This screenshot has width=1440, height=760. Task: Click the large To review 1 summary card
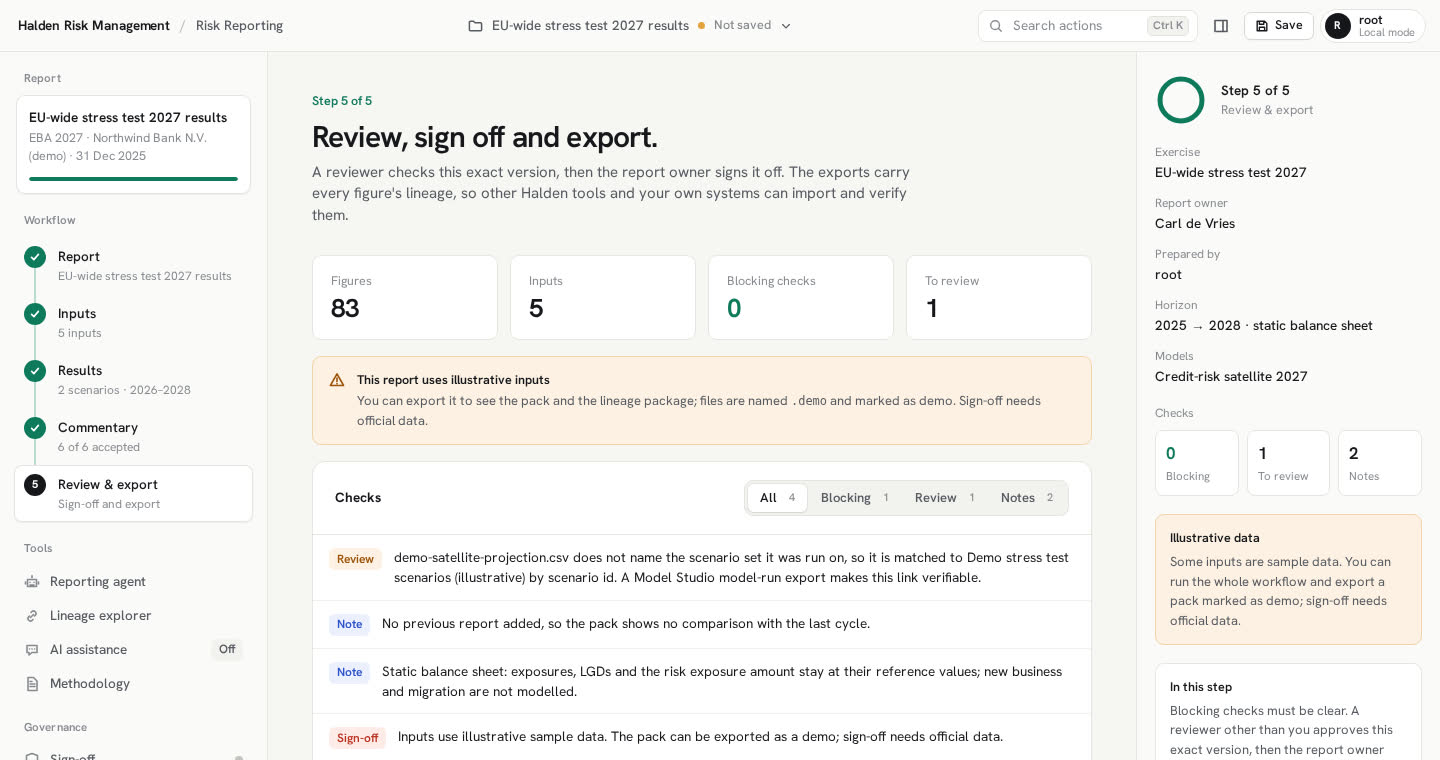coord(999,297)
